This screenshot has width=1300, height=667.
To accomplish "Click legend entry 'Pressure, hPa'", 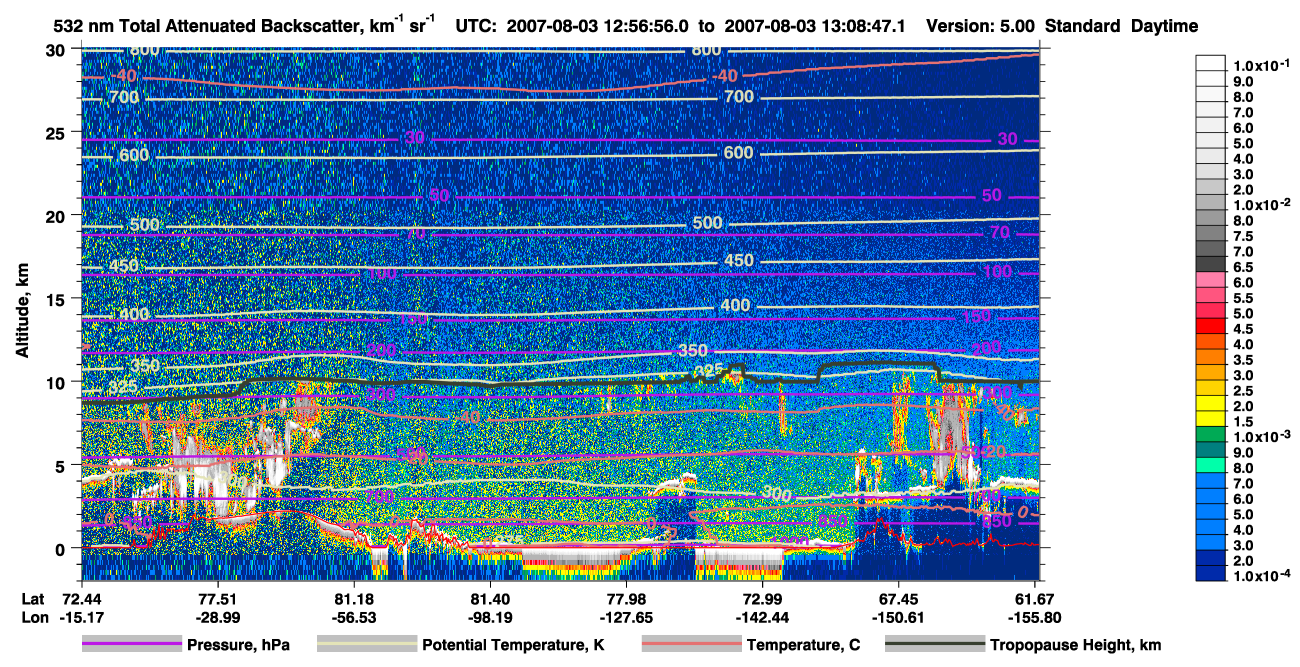I will (238, 646).
